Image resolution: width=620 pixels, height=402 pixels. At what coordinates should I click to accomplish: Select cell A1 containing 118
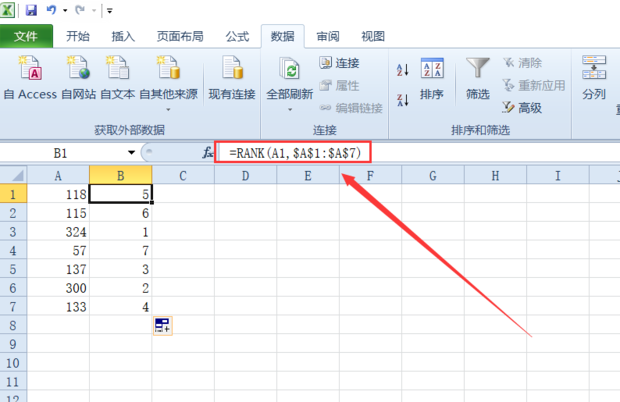(58, 194)
